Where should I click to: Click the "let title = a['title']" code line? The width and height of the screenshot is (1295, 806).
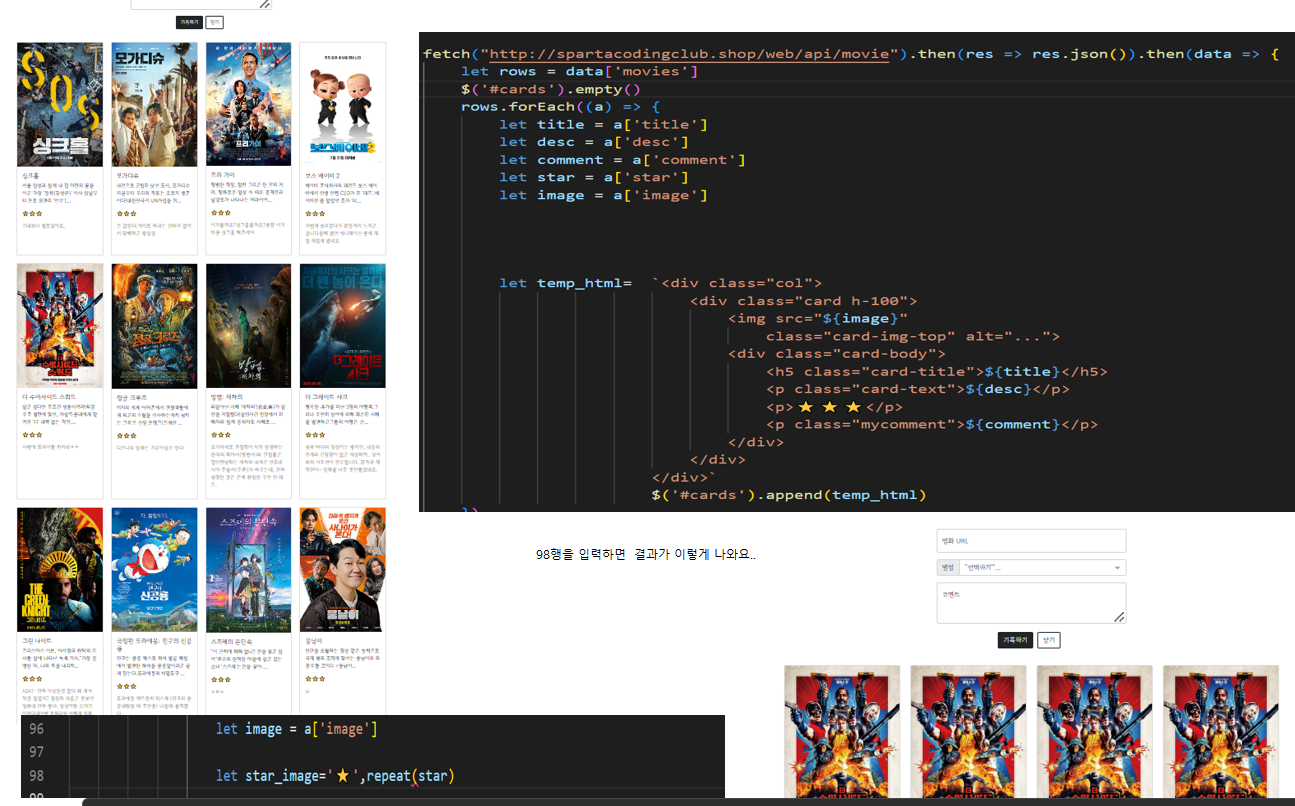point(604,124)
